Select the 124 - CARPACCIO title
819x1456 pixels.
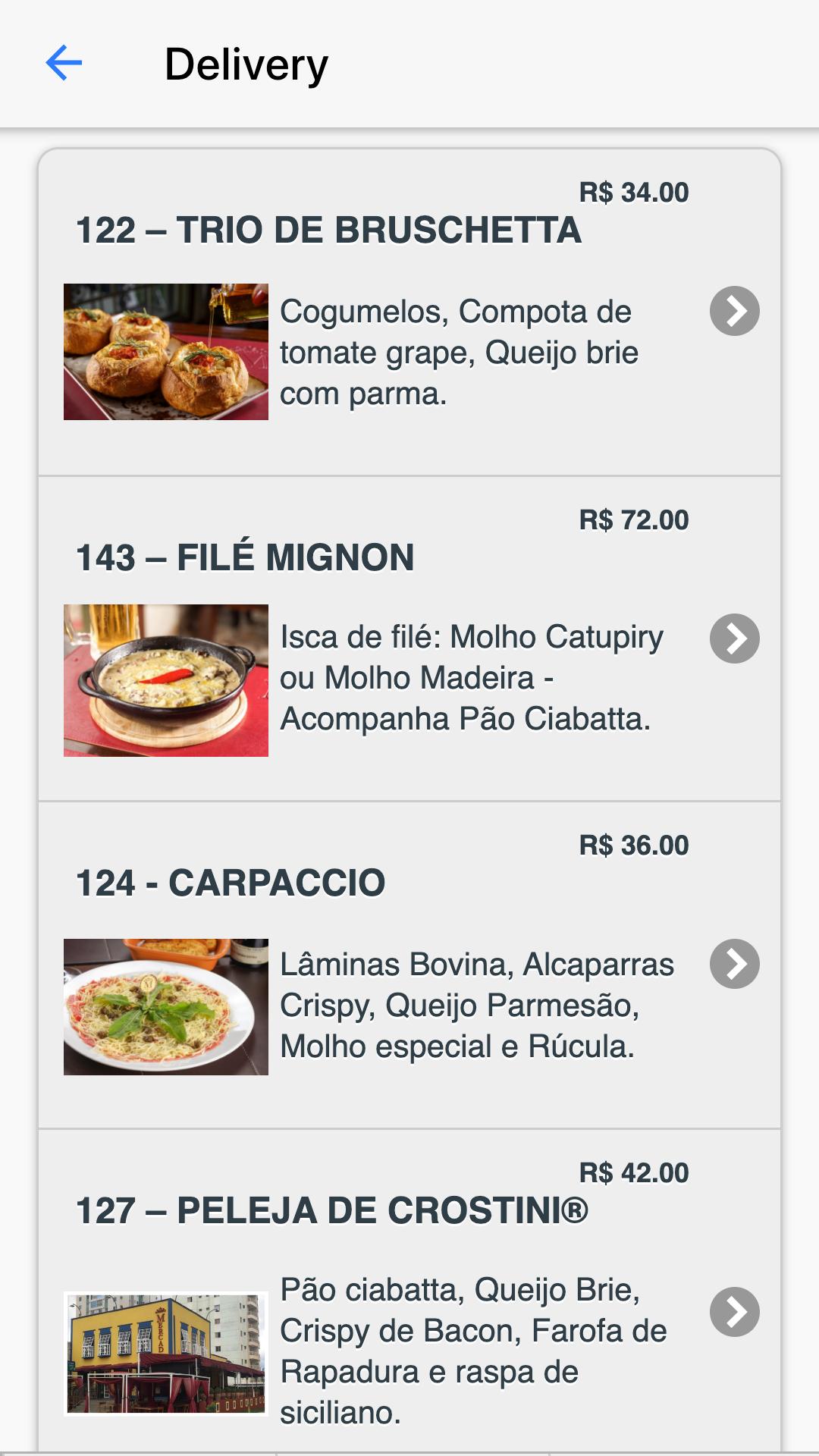pyautogui.click(x=231, y=883)
